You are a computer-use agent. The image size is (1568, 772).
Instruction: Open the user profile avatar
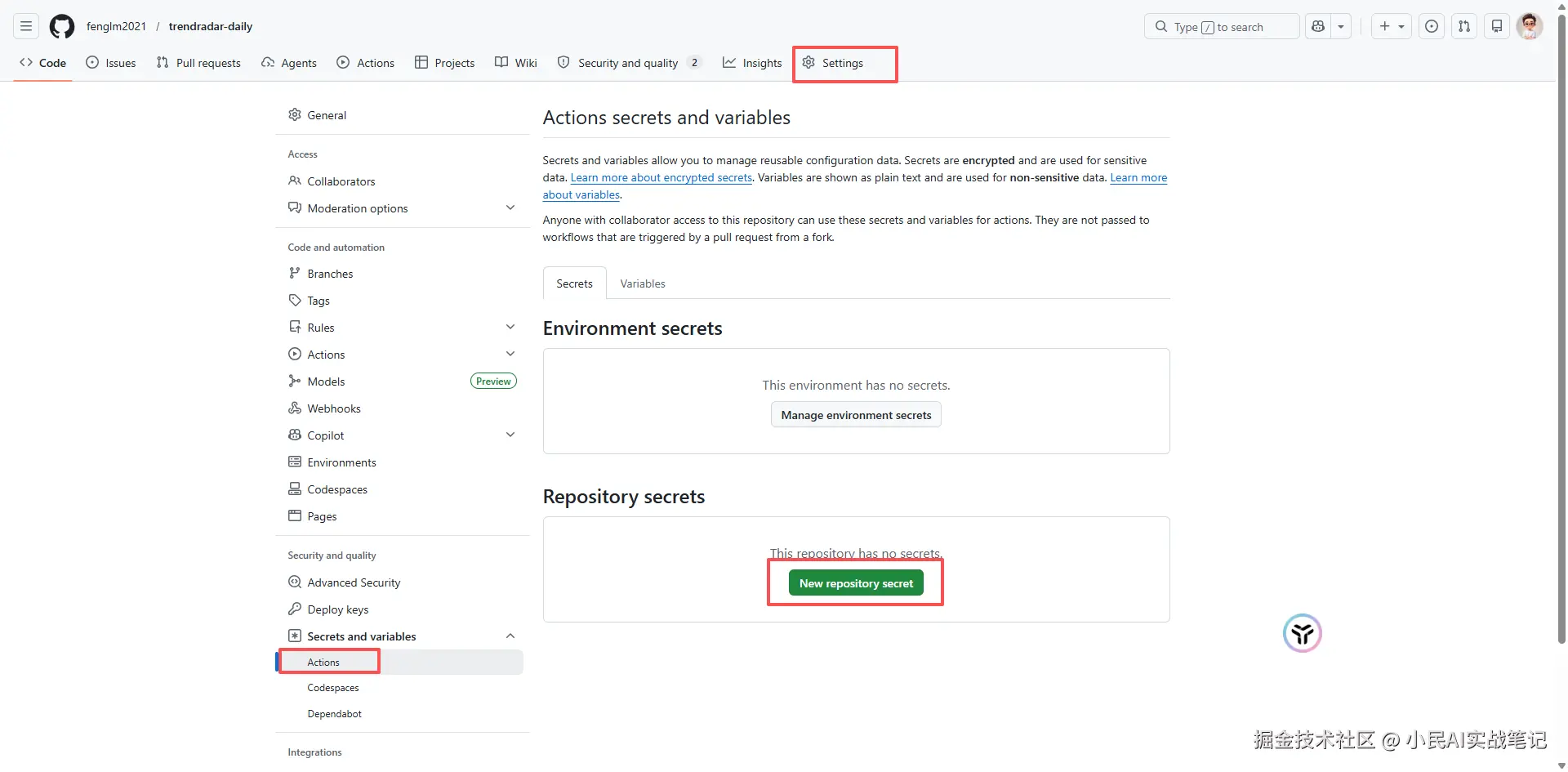pos(1529,27)
